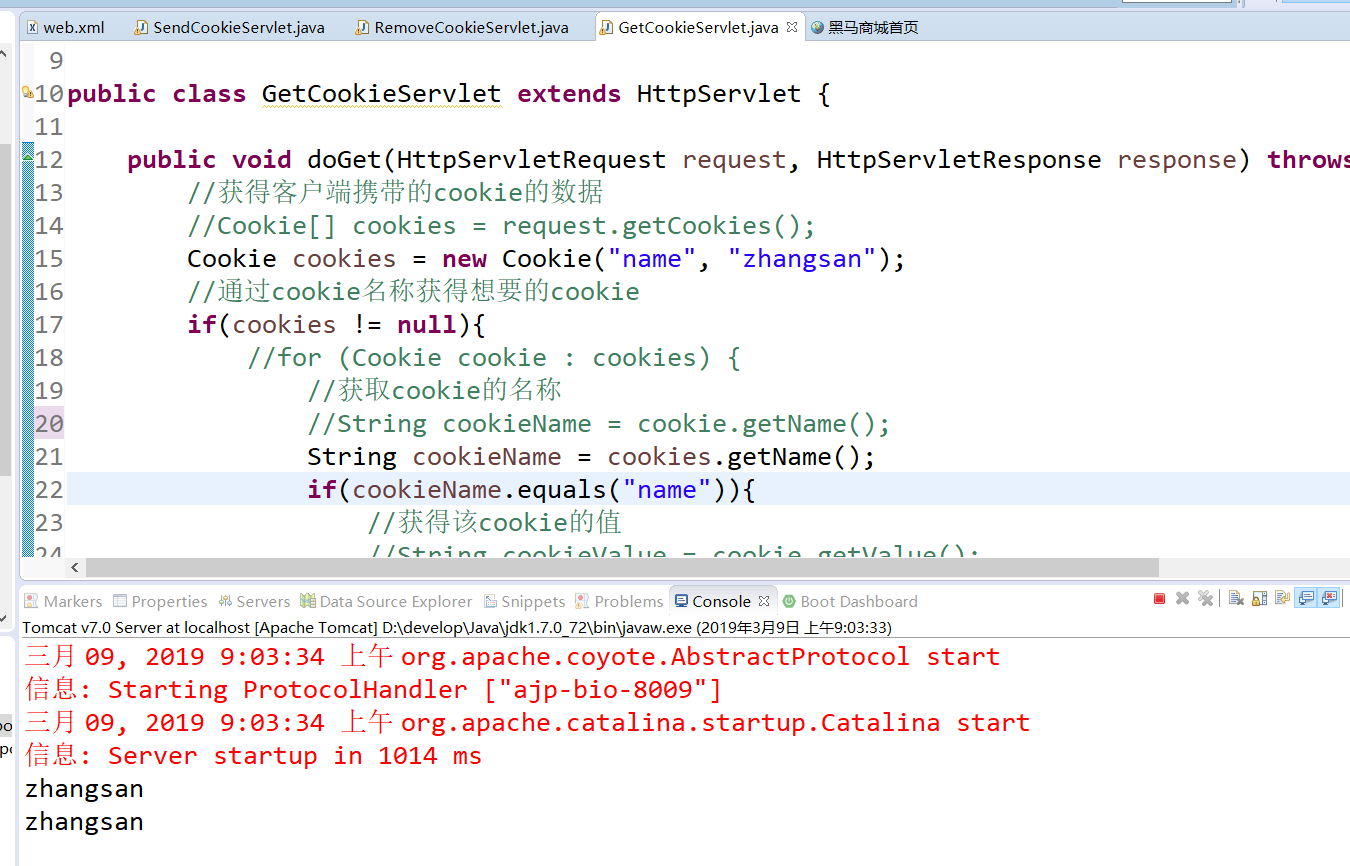Click the Terminate server icon
1350x866 pixels.
1159,599
